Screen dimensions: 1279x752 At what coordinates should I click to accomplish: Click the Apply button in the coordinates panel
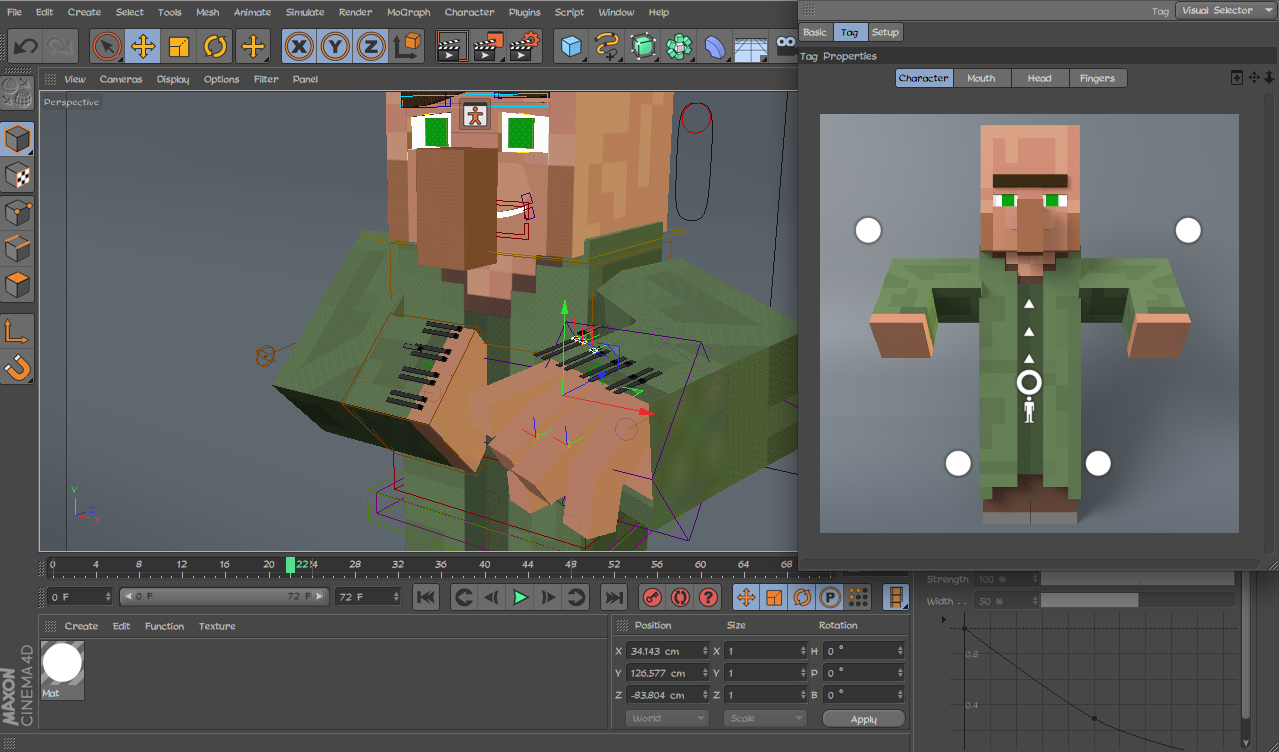click(x=862, y=717)
